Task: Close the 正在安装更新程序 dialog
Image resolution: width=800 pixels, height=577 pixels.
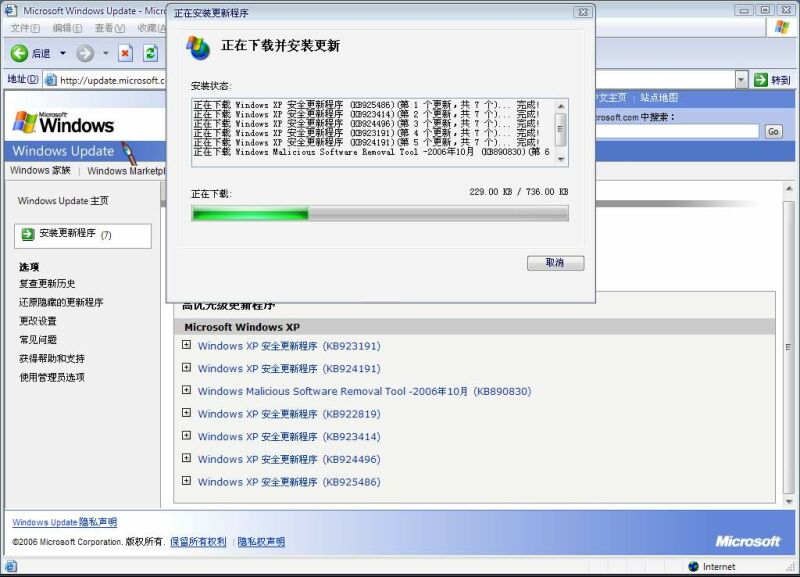Action: point(583,12)
